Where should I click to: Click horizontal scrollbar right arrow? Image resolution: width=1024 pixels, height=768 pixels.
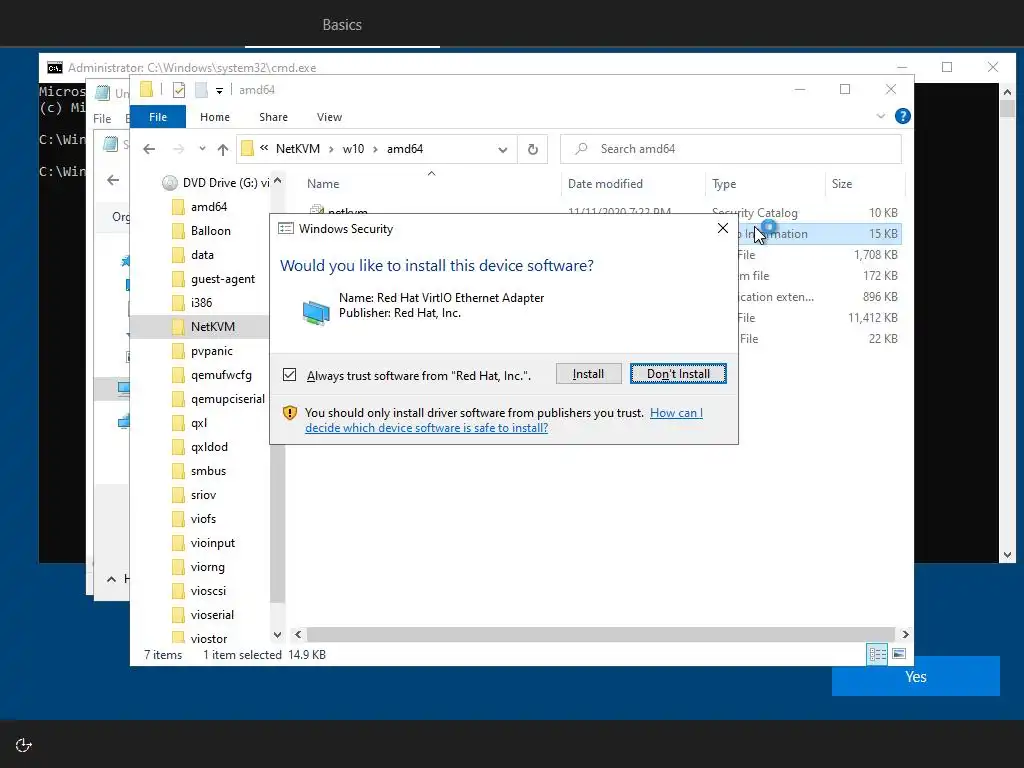point(905,634)
